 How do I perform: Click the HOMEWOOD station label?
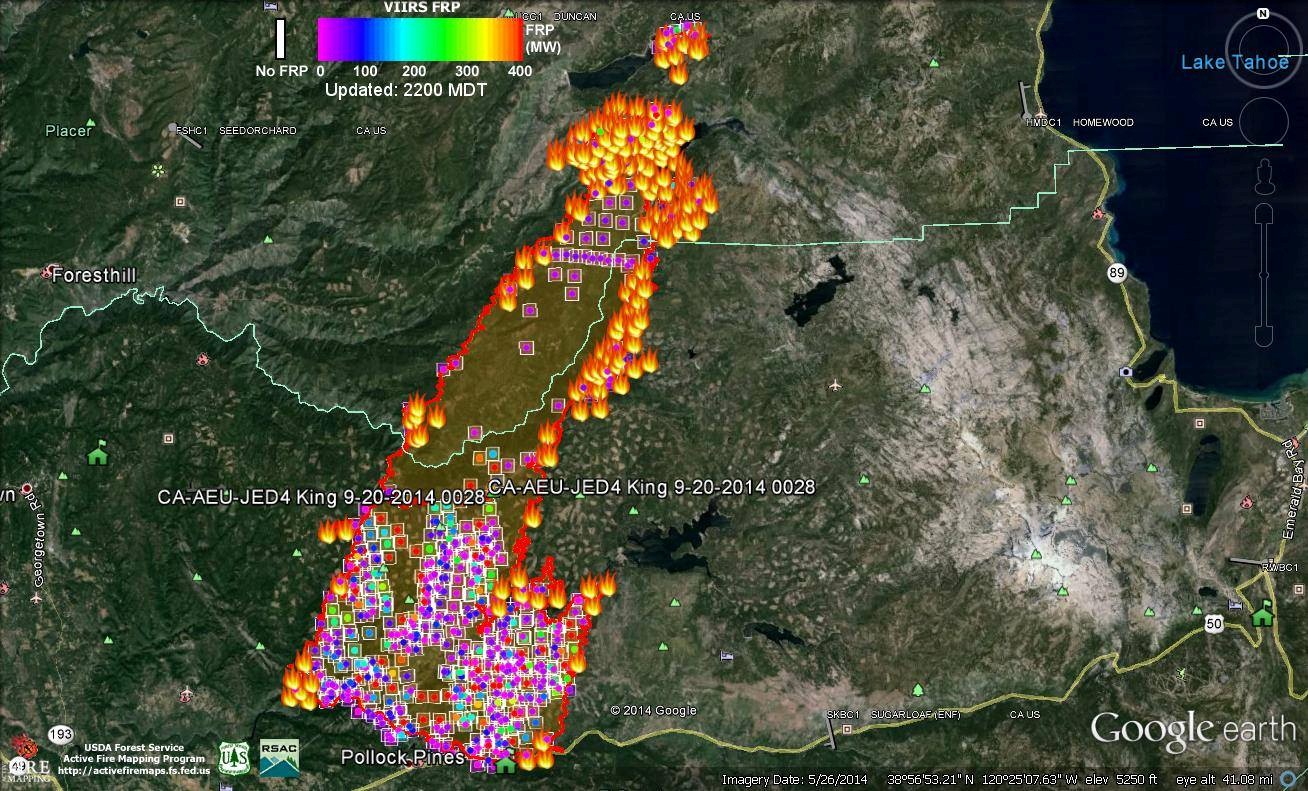point(1103,122)
